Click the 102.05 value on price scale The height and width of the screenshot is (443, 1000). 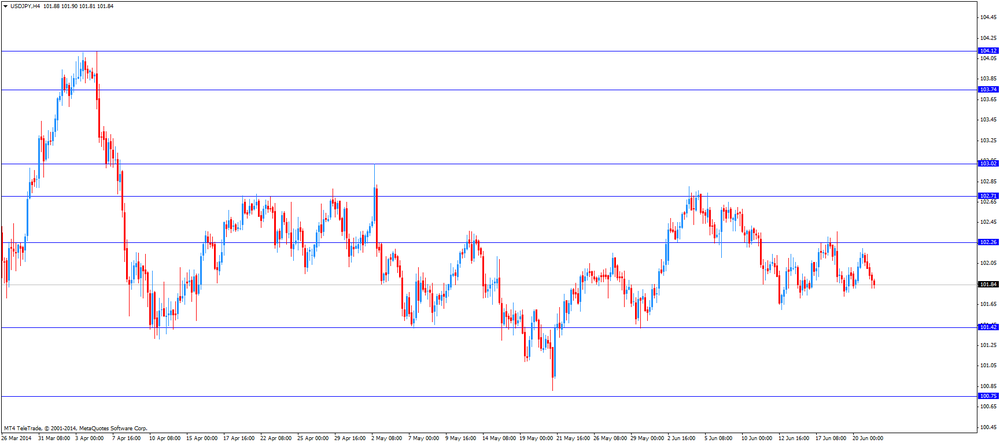(989, 263)
